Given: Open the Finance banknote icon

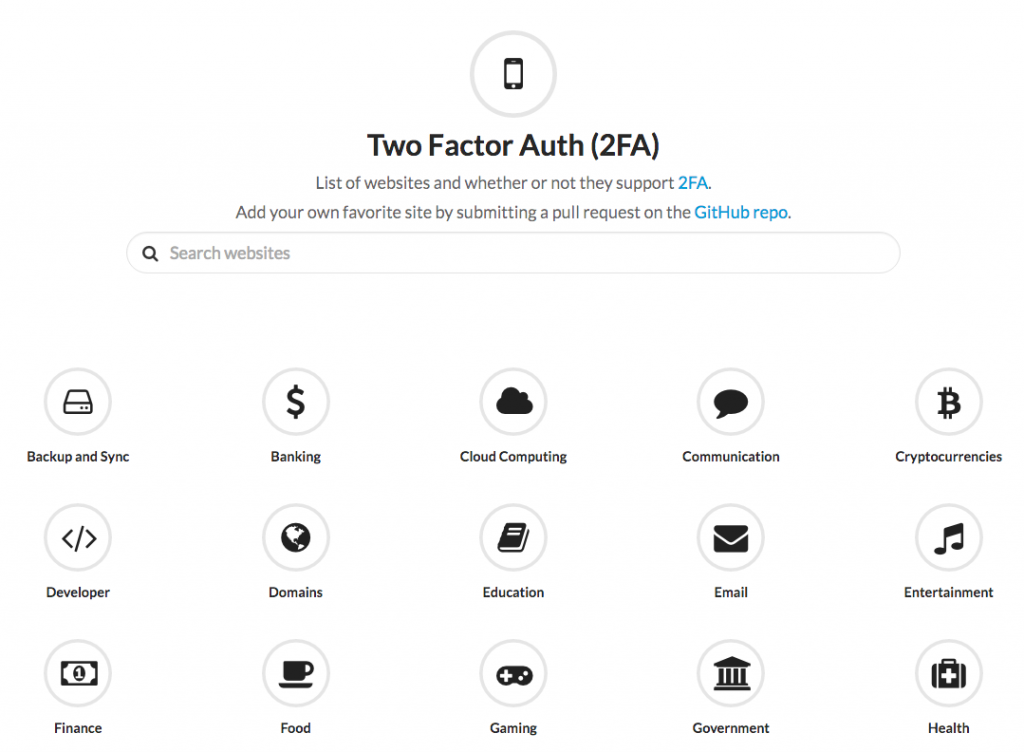Looking at the screenshot, I should pyautogui.click(x=78, y=673).
